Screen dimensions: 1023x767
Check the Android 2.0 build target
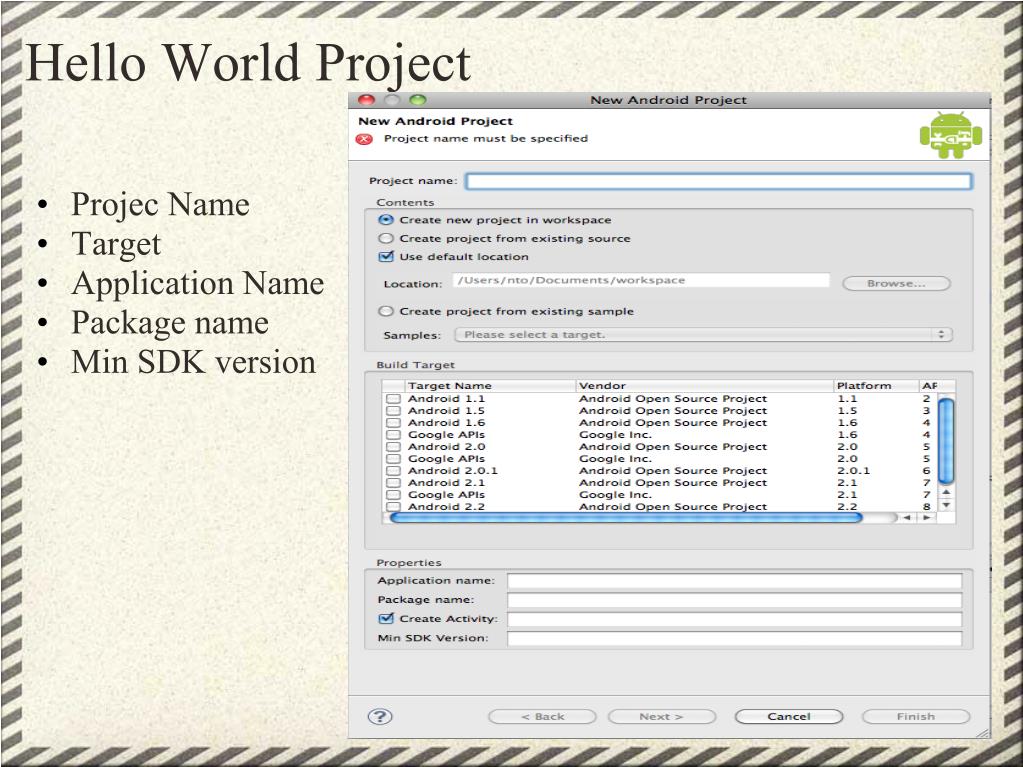393,447
